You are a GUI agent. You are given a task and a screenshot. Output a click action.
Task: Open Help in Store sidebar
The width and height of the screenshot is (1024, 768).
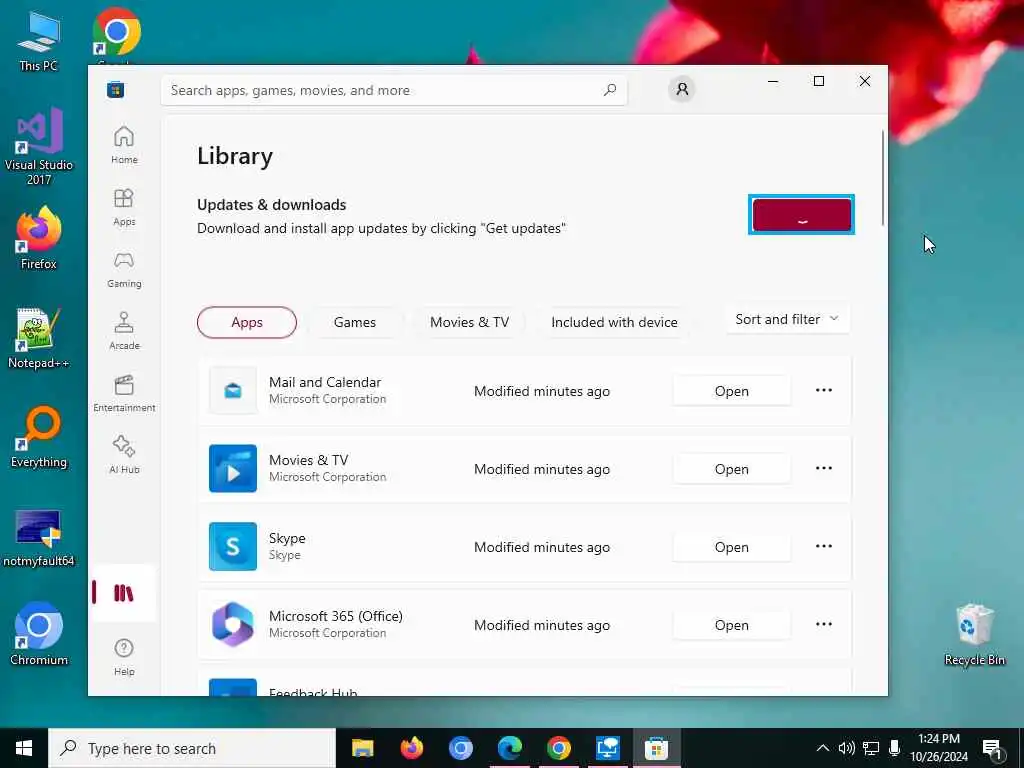pyautogui.click(x=124, y=657)
